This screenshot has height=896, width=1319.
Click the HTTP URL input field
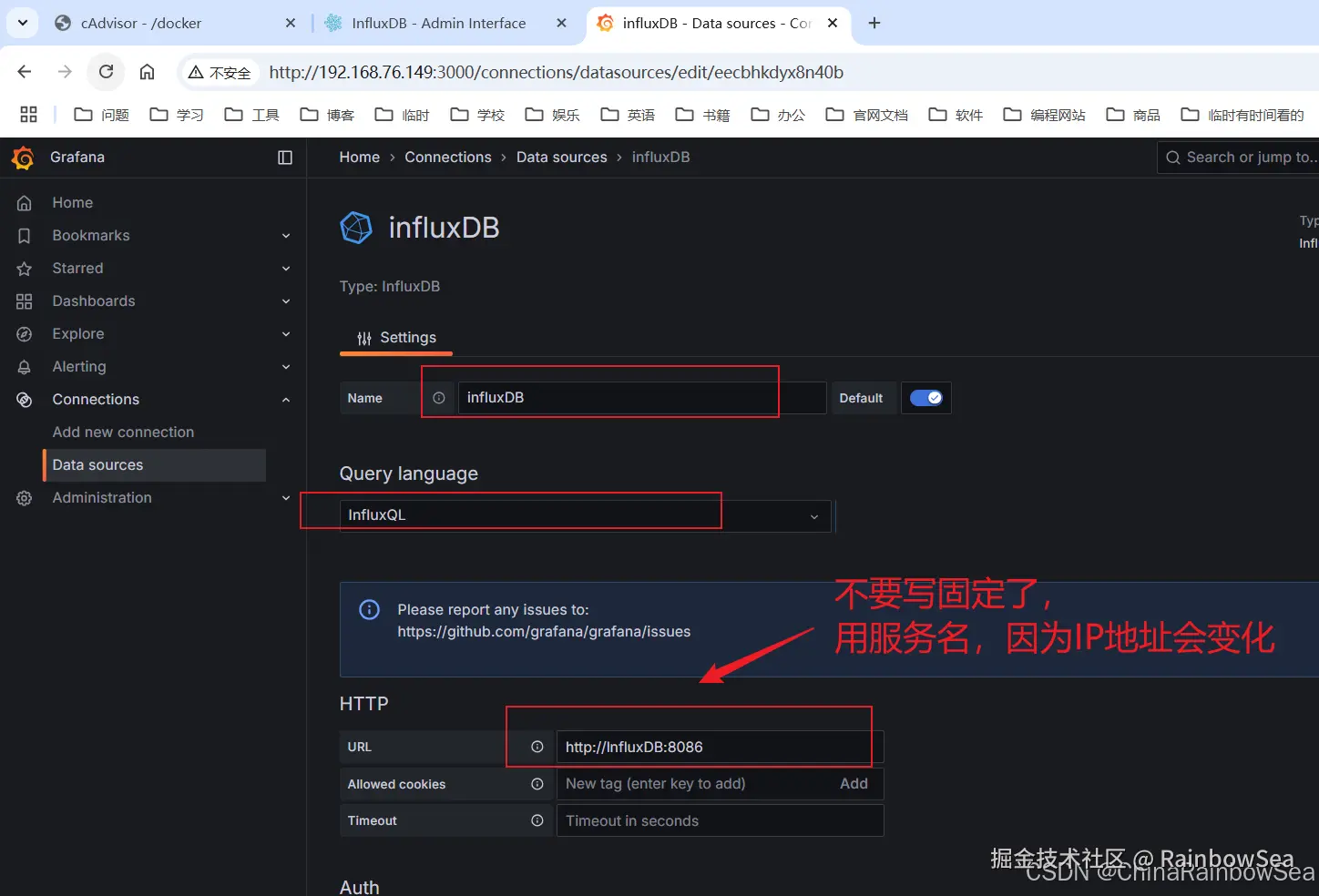[x=720, y=747]
